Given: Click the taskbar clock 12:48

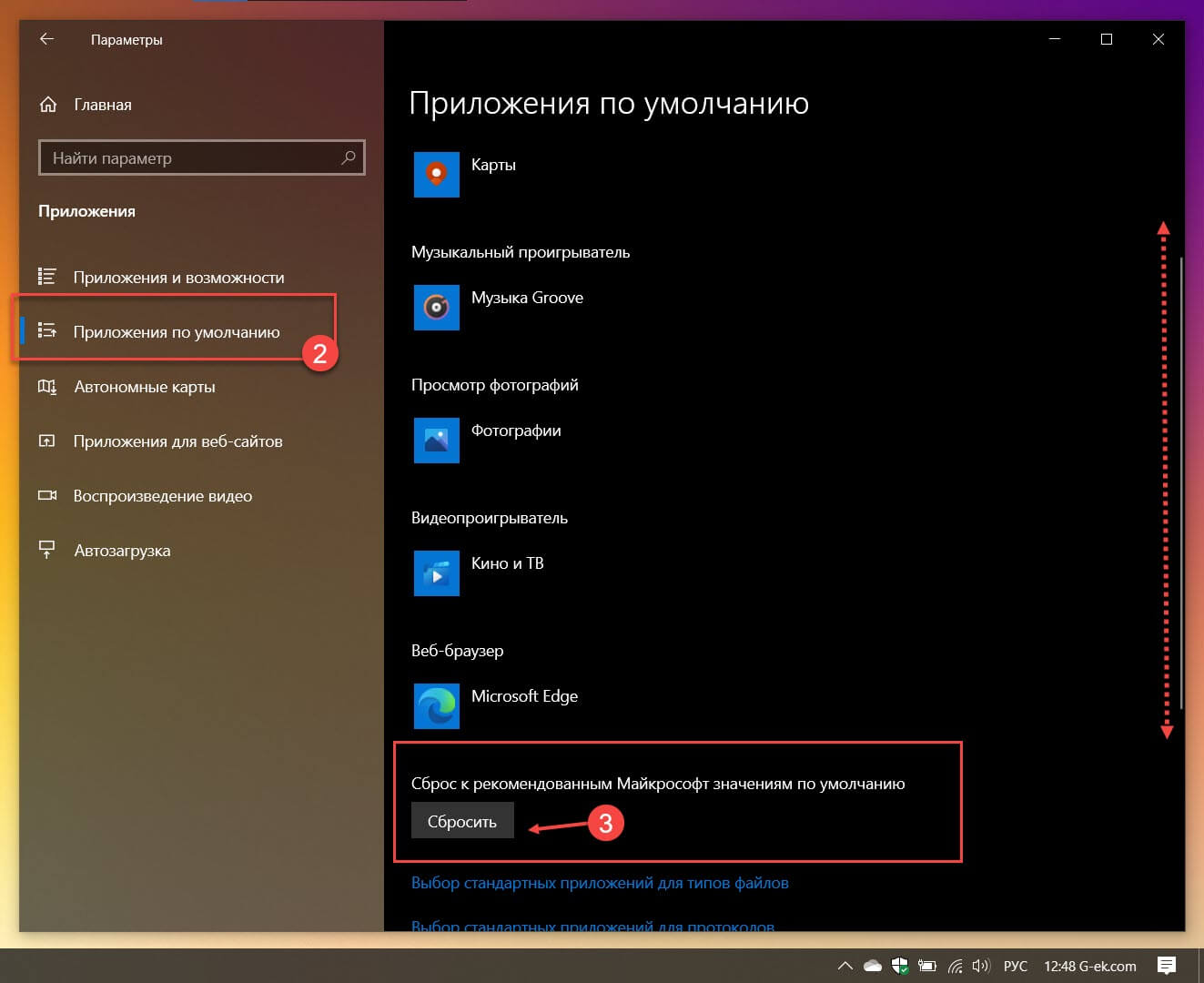Looking at the screenshot, I should pos(1090,966).
